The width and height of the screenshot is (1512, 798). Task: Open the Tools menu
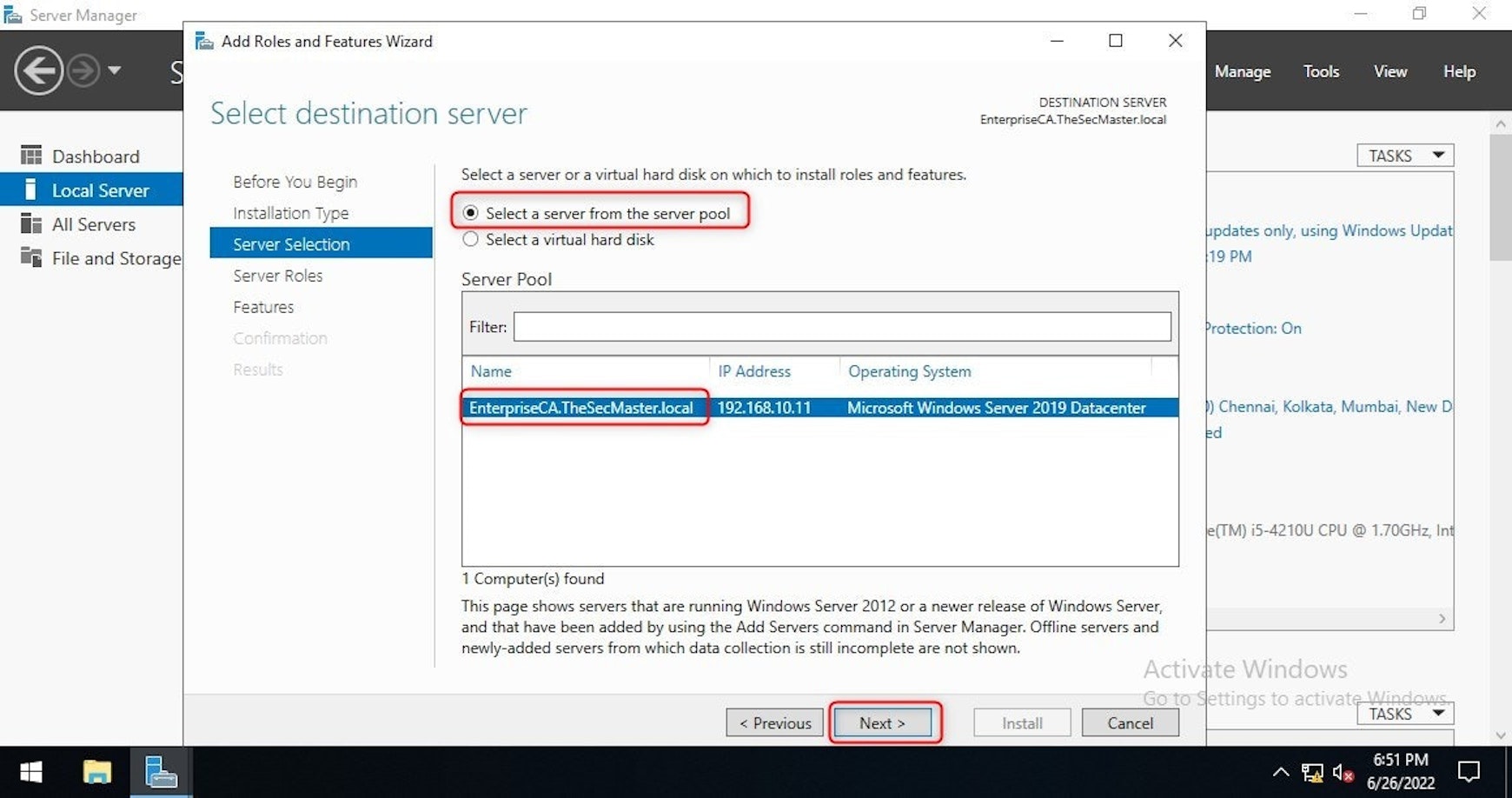coord(1321,71)
